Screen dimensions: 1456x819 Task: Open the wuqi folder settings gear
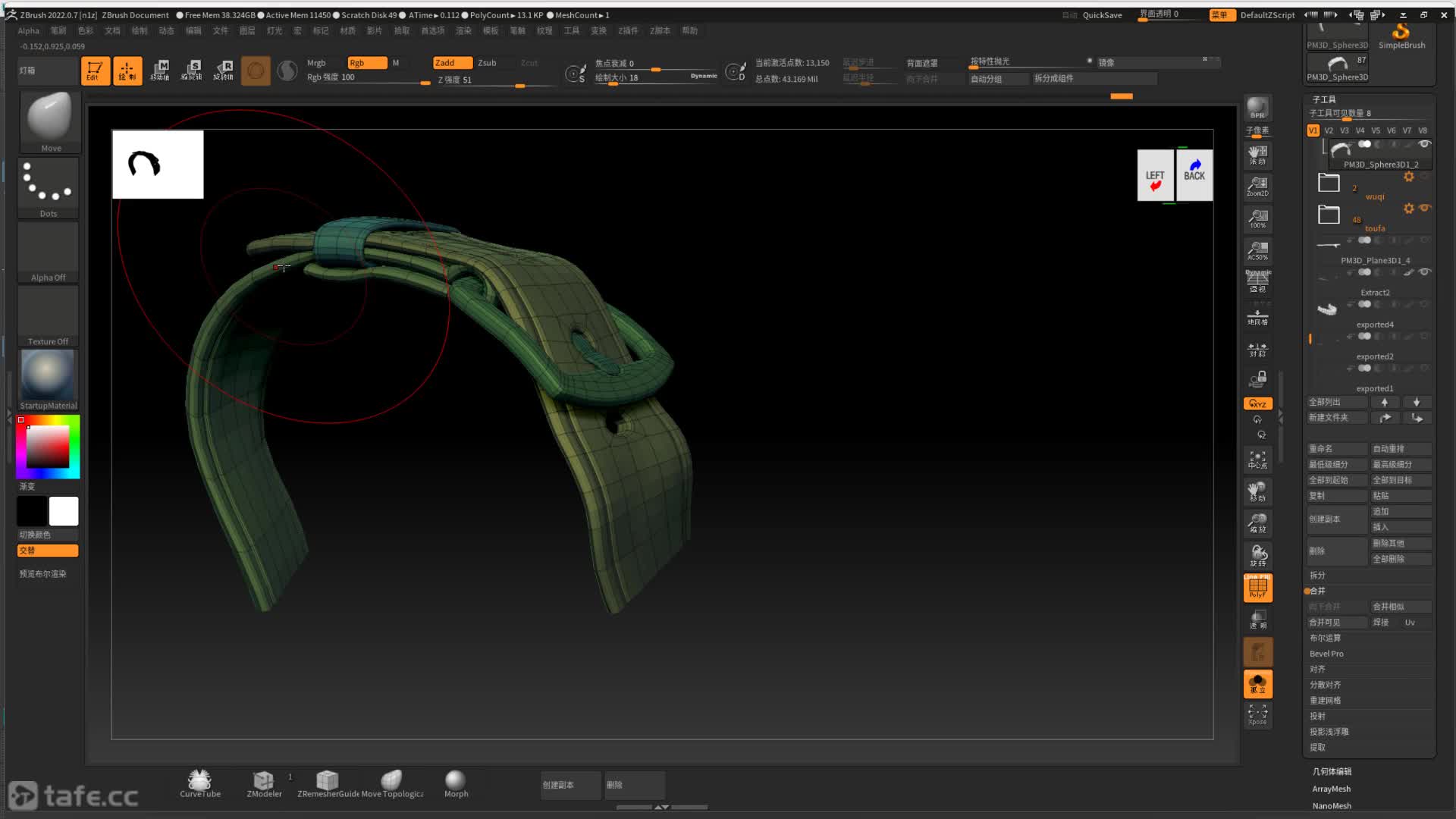coord(1408,177)
